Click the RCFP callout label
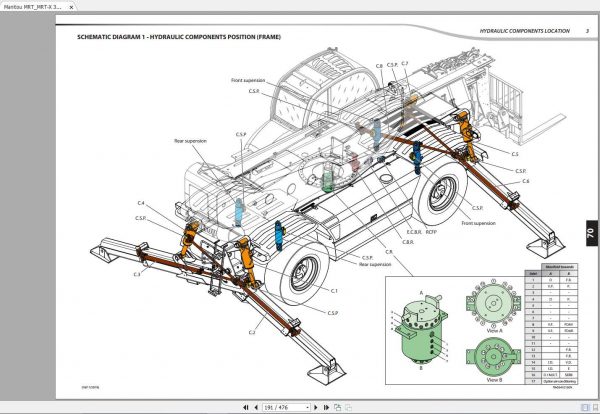This screenshot has height=414, width=600. point(431,232)
